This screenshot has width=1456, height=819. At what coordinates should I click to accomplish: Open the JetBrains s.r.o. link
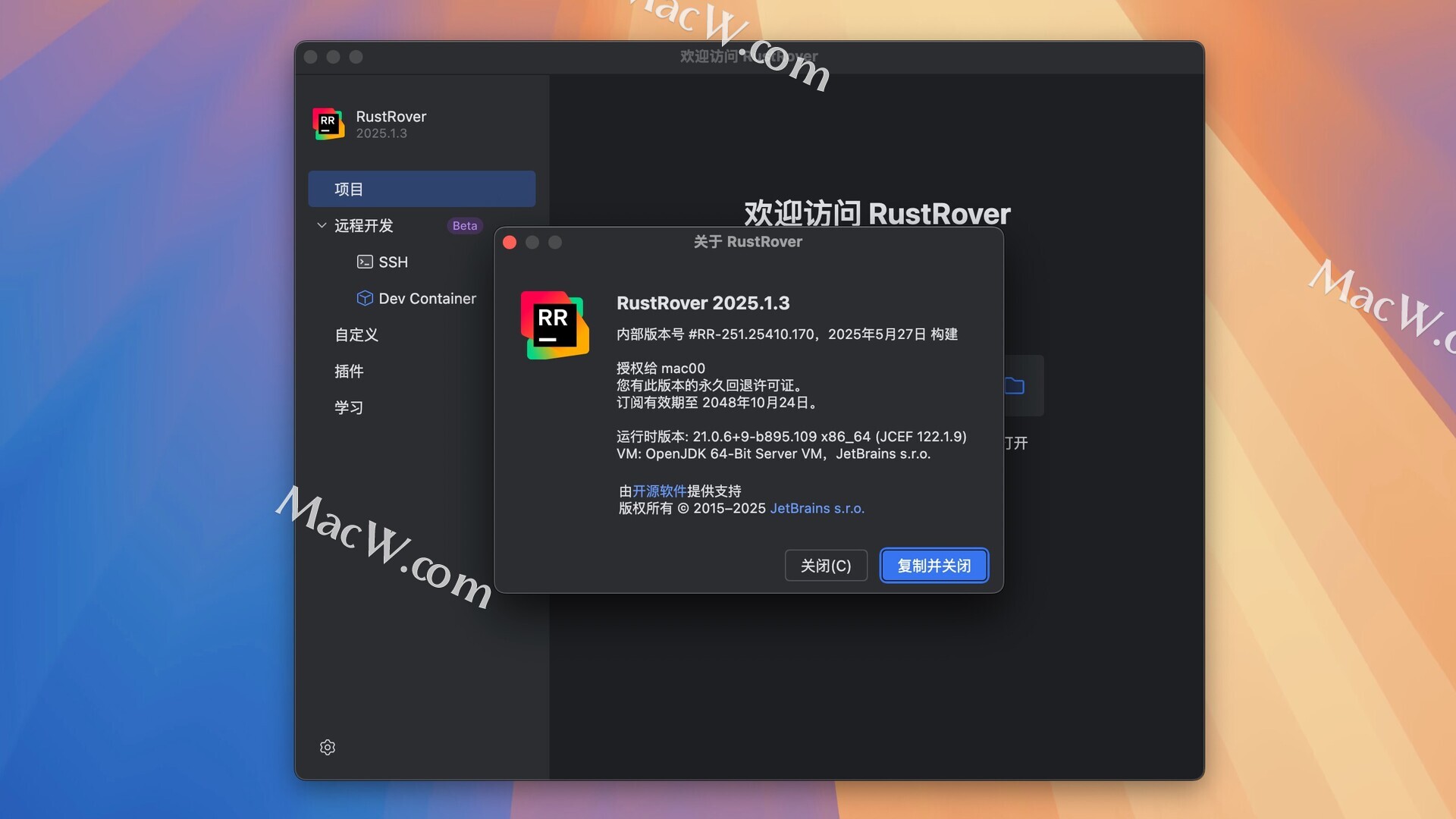817,508
